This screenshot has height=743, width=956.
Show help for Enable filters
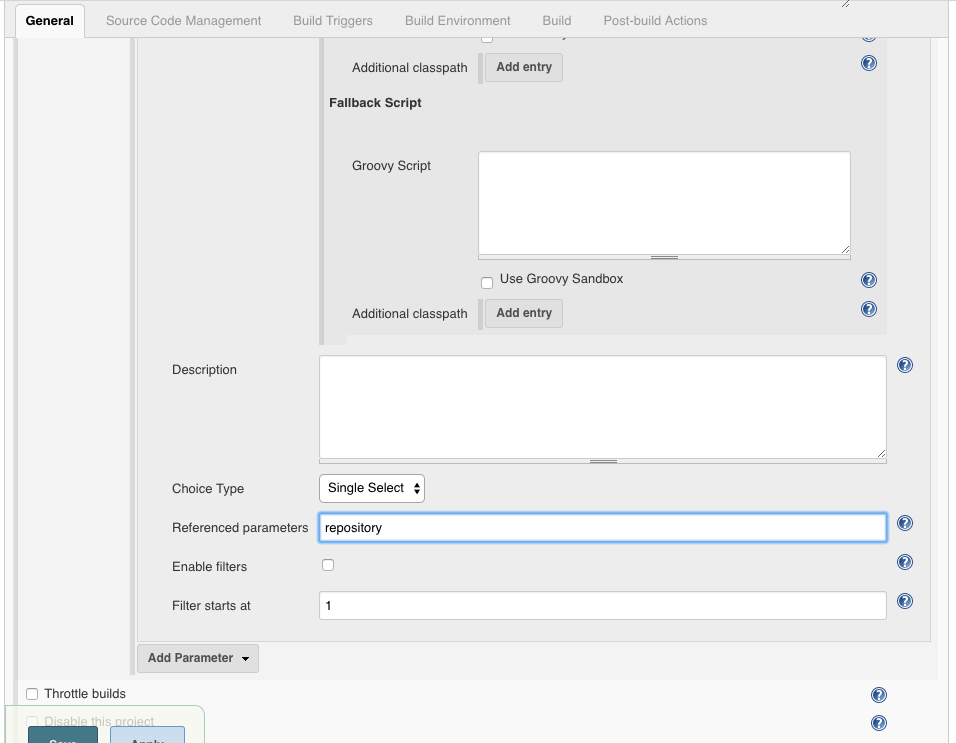[x=905, y=563]
